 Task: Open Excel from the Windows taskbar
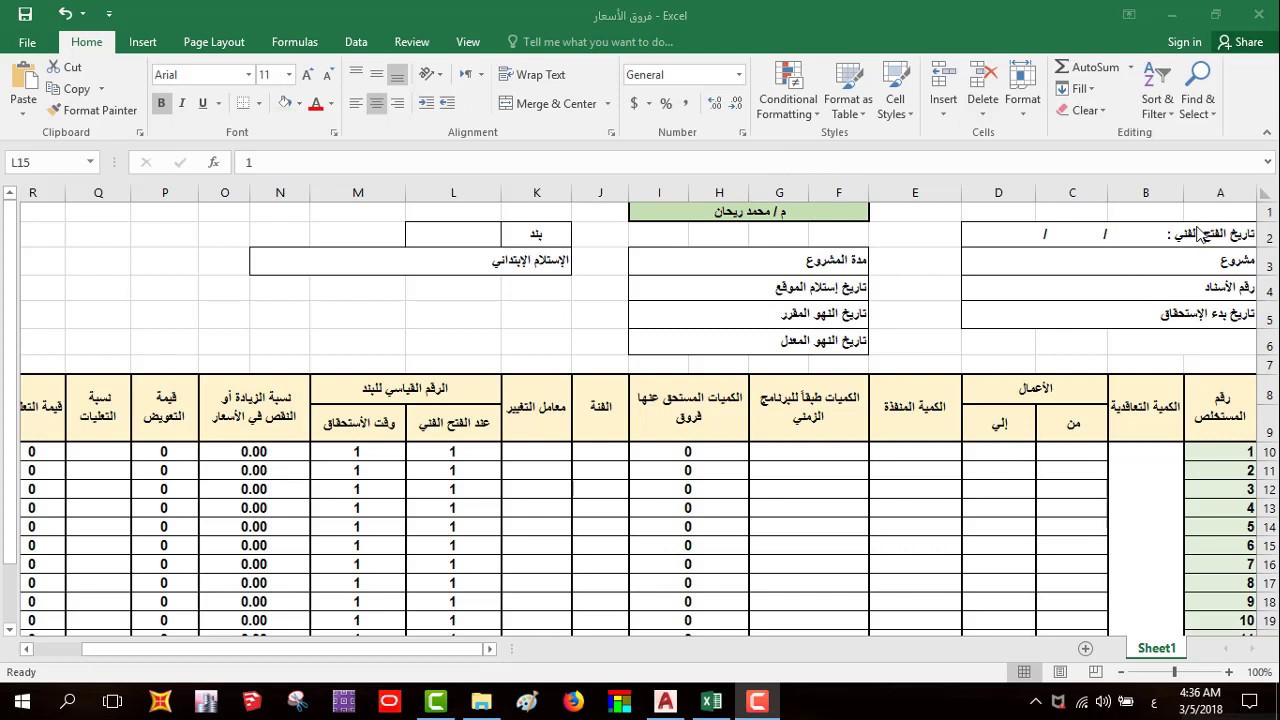tap(711, 702)
